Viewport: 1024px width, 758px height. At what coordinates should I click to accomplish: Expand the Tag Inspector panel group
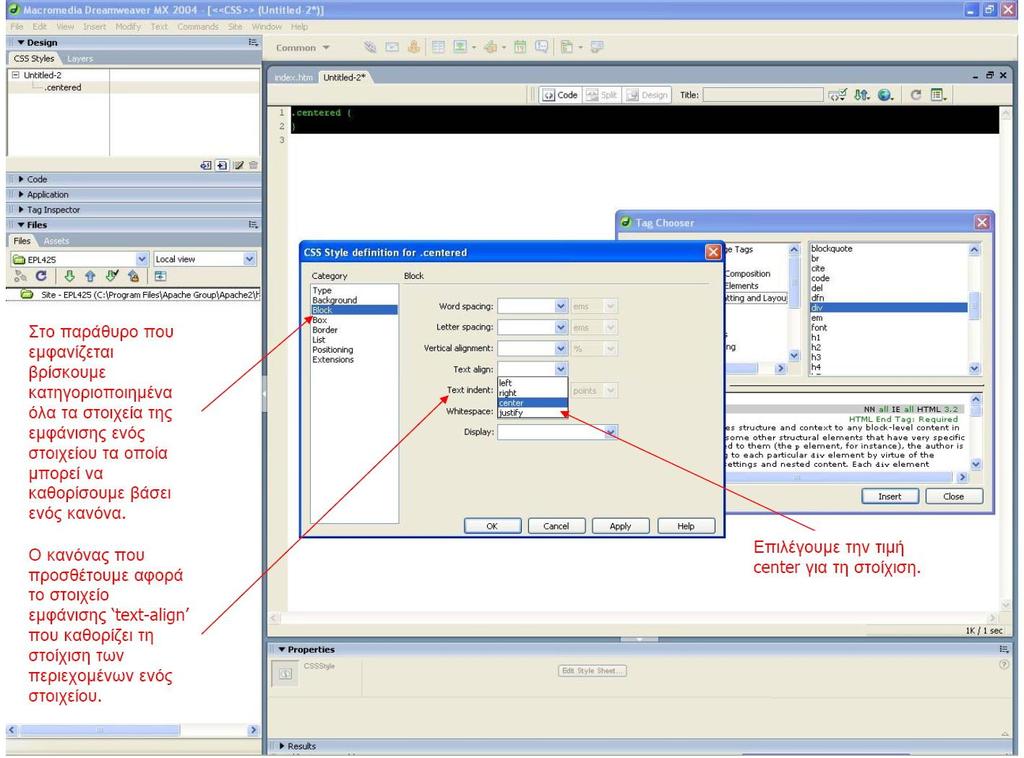[21, 210]
